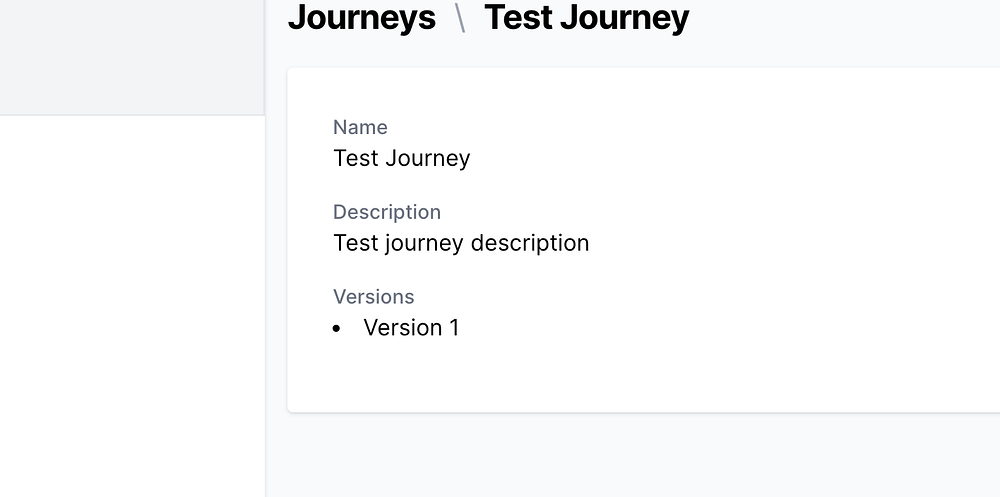The height and width of the screenshot is (497, 1000).
Task: Click the backslash separator in the breadcrumb
Action: click(x=460, y=18)
